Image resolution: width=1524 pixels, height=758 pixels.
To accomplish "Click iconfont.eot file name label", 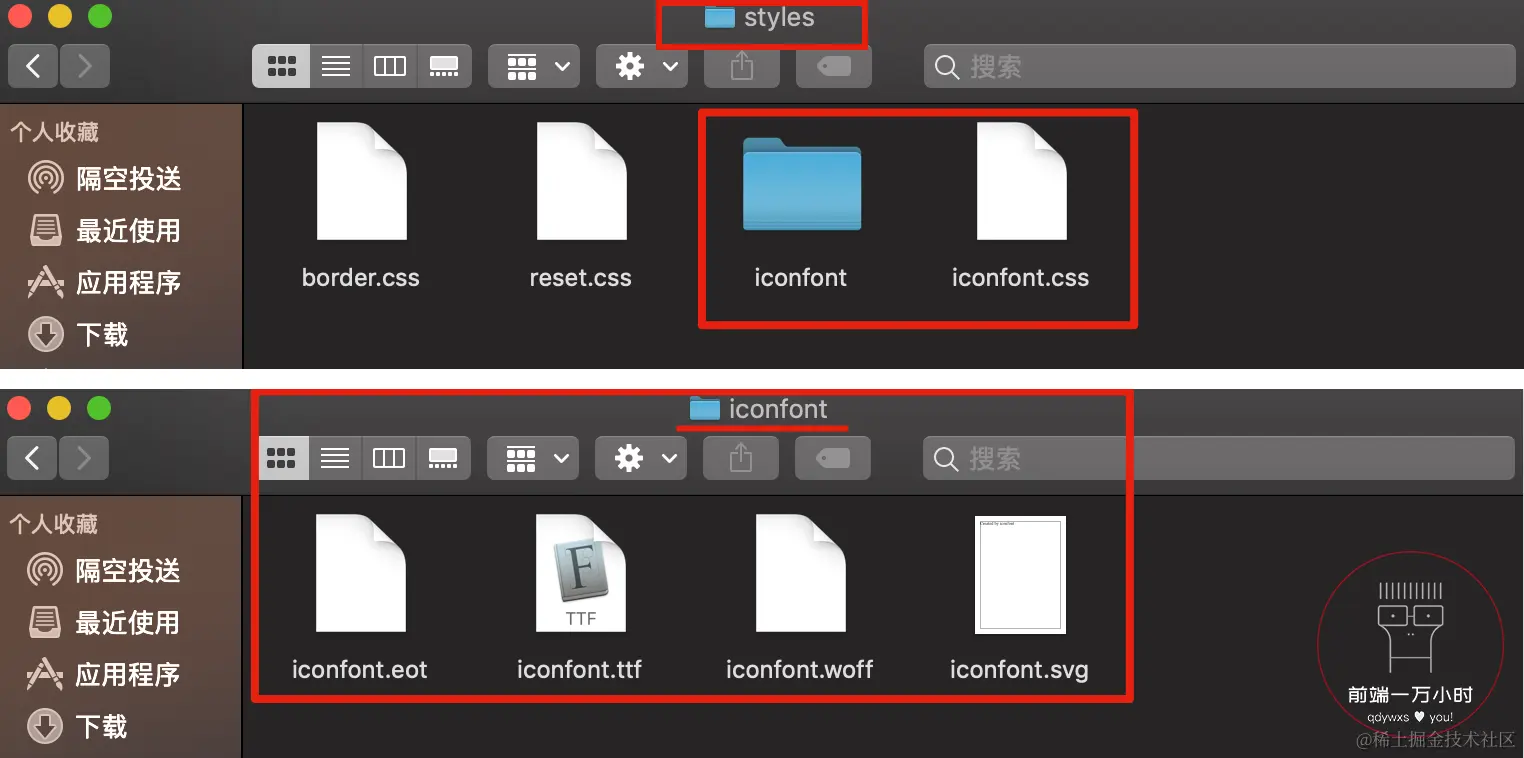I will (x=360, y=670).
